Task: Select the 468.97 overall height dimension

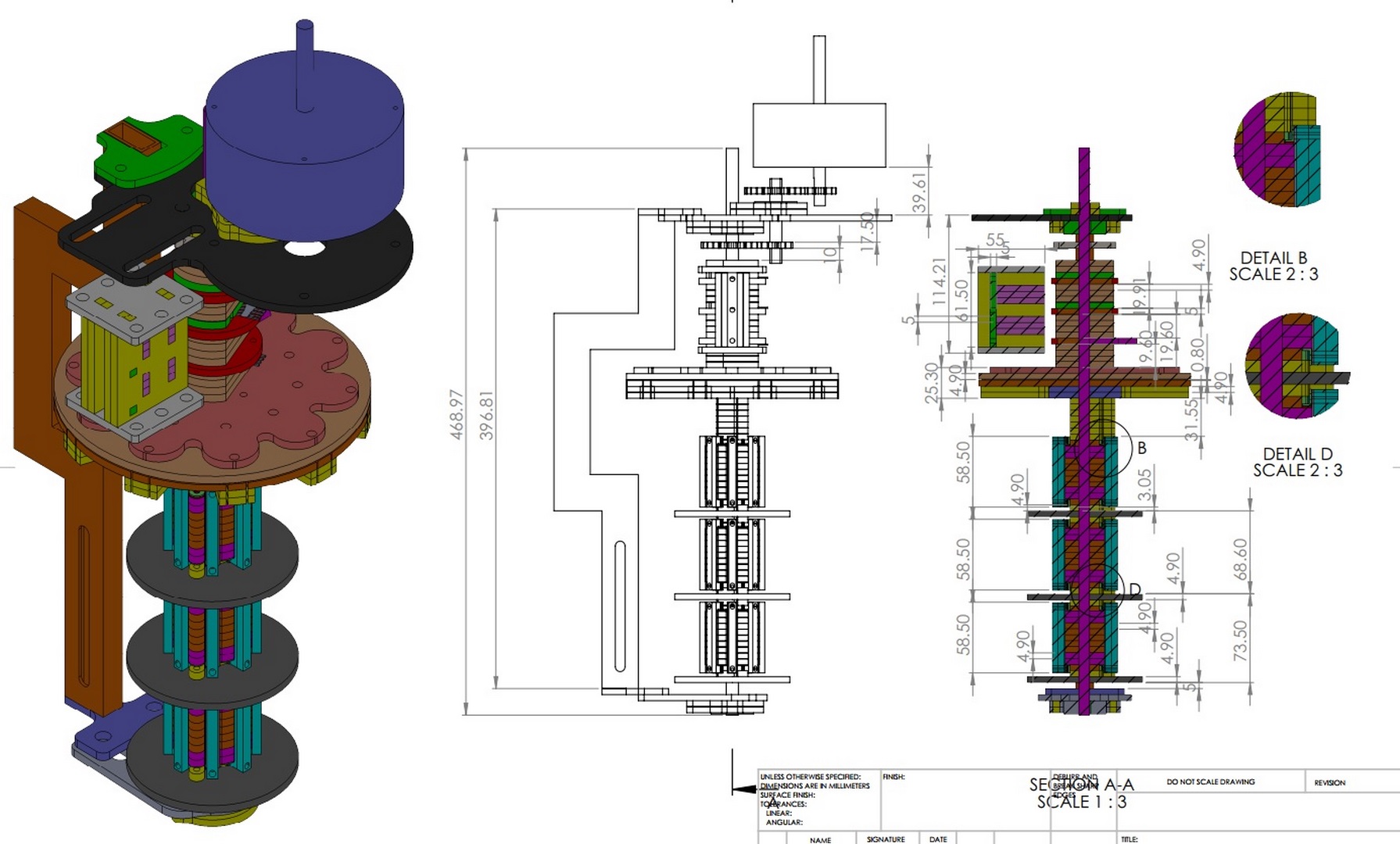Action: pos(457,414)
